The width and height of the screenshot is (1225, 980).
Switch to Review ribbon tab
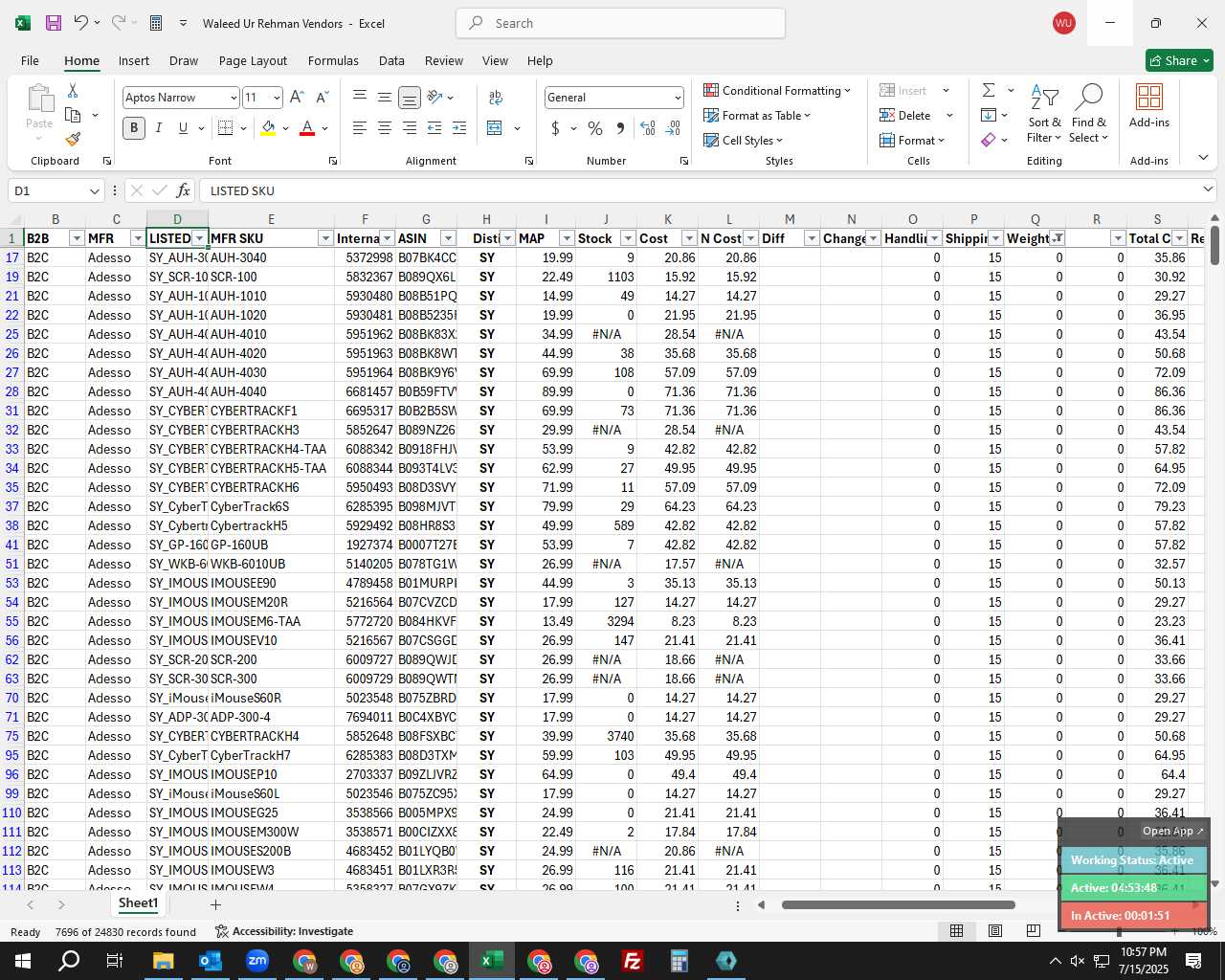444,60
